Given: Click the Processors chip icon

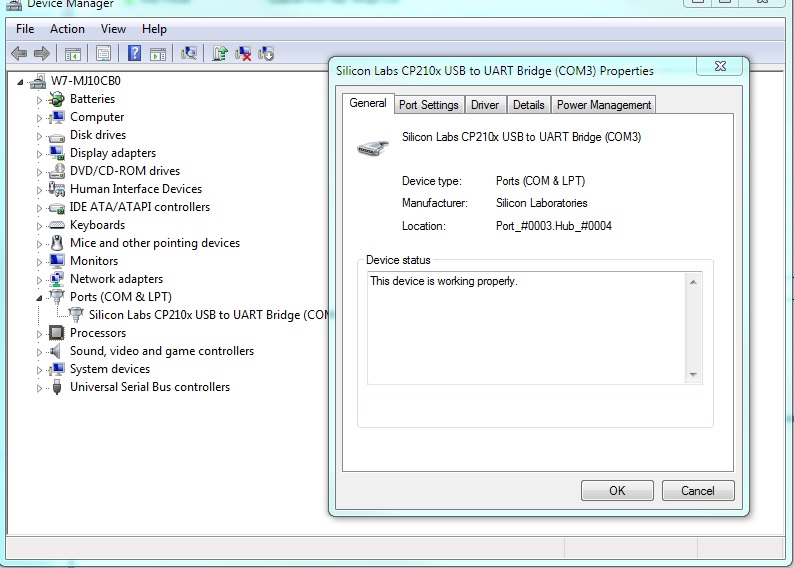Looking at the screenshot, I should pos(57,333).
